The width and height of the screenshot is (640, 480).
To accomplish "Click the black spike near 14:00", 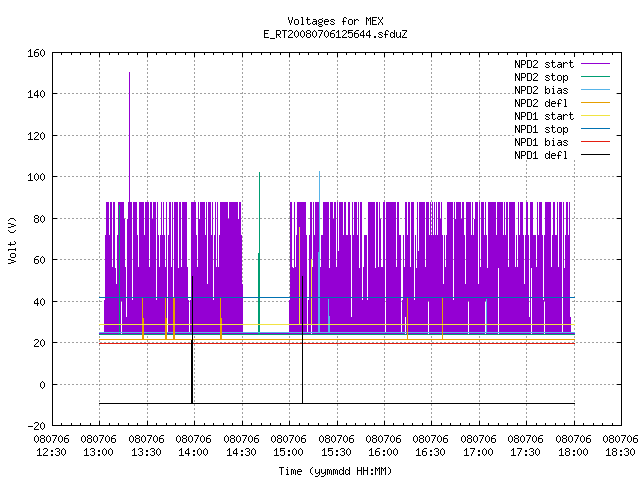I will click(x=192, y=339).
